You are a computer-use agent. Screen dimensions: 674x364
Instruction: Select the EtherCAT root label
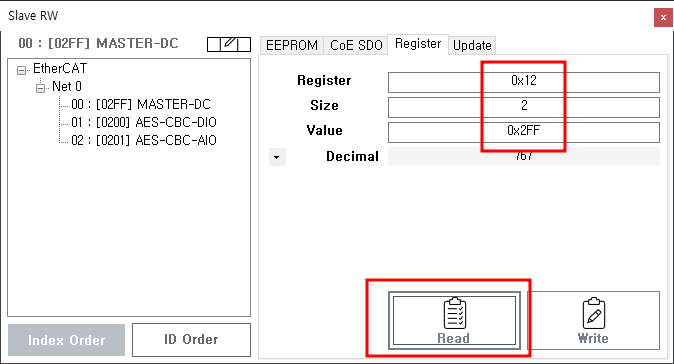click(60, 69)
